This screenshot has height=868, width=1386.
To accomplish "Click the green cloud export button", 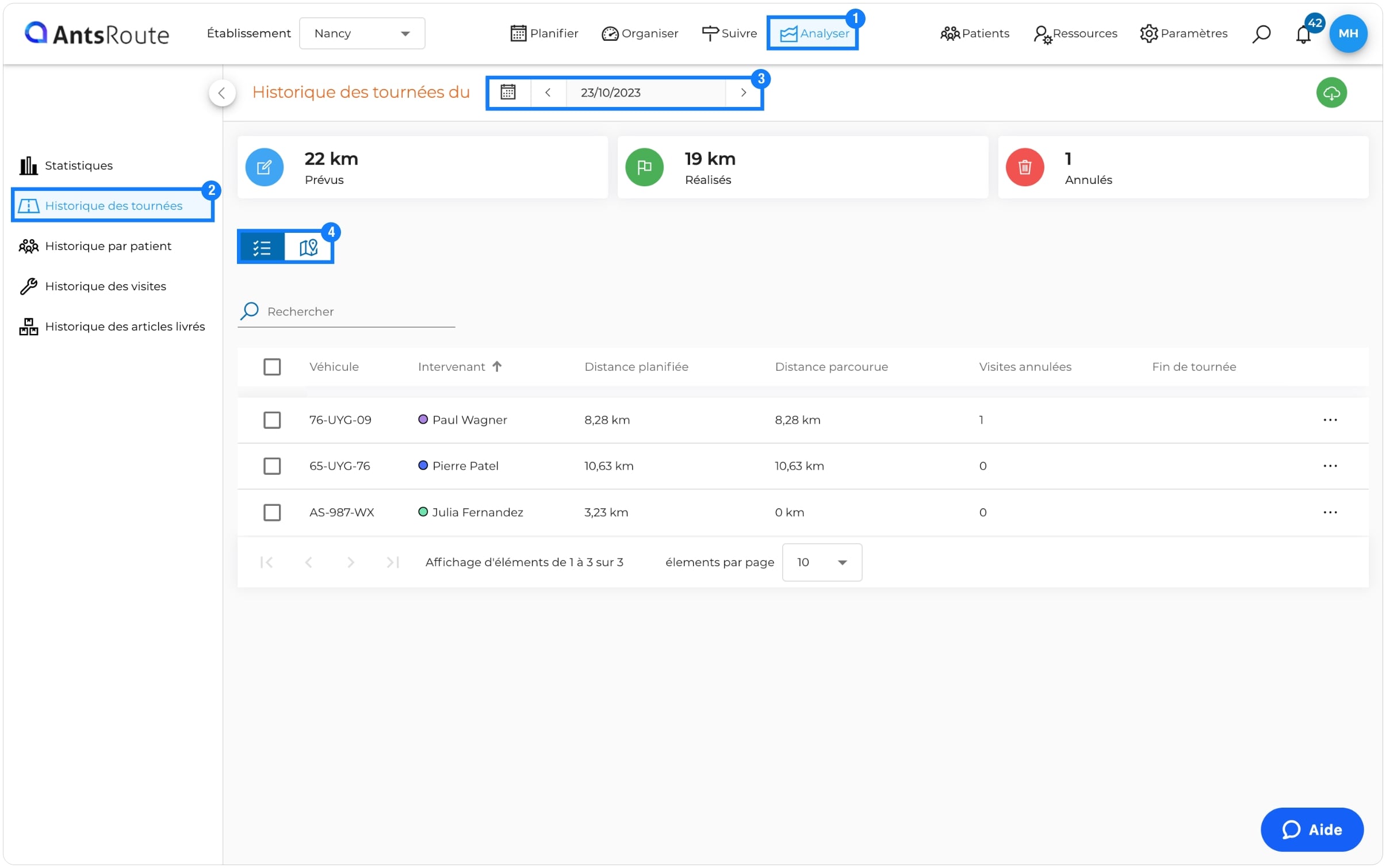I will (x=1331, y=93).
